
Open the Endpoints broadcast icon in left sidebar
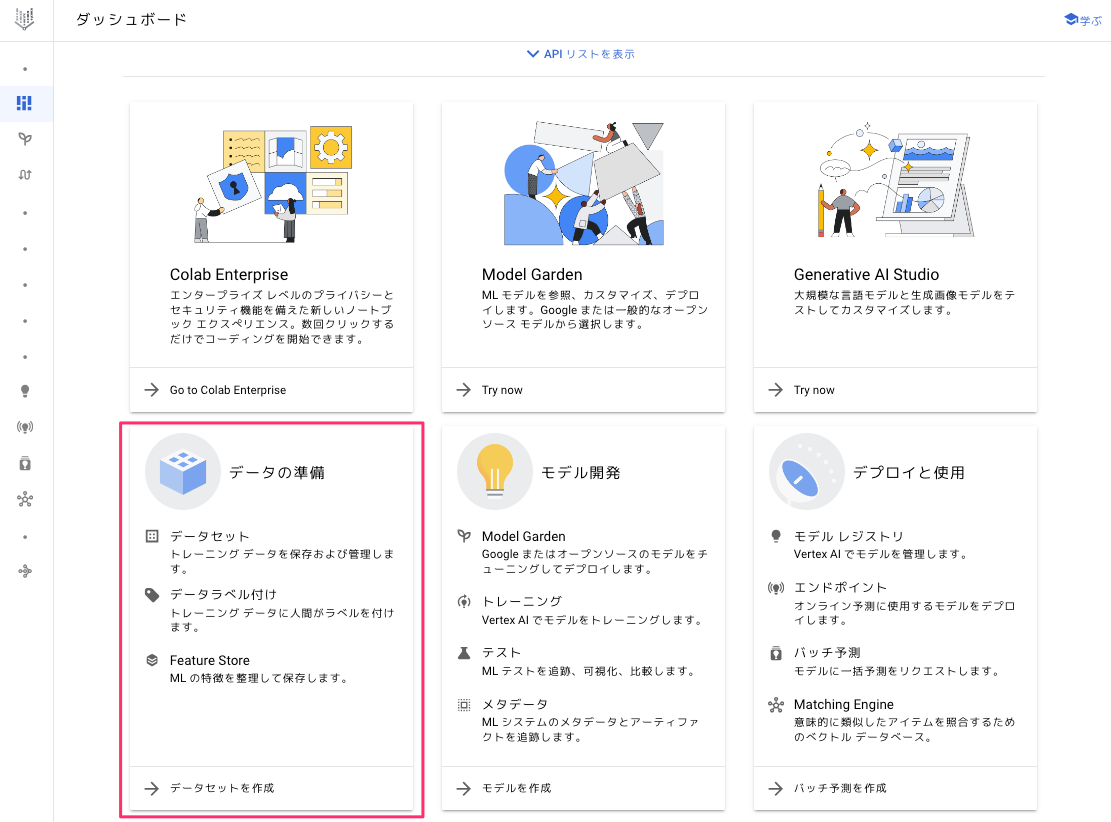(25, 427)
